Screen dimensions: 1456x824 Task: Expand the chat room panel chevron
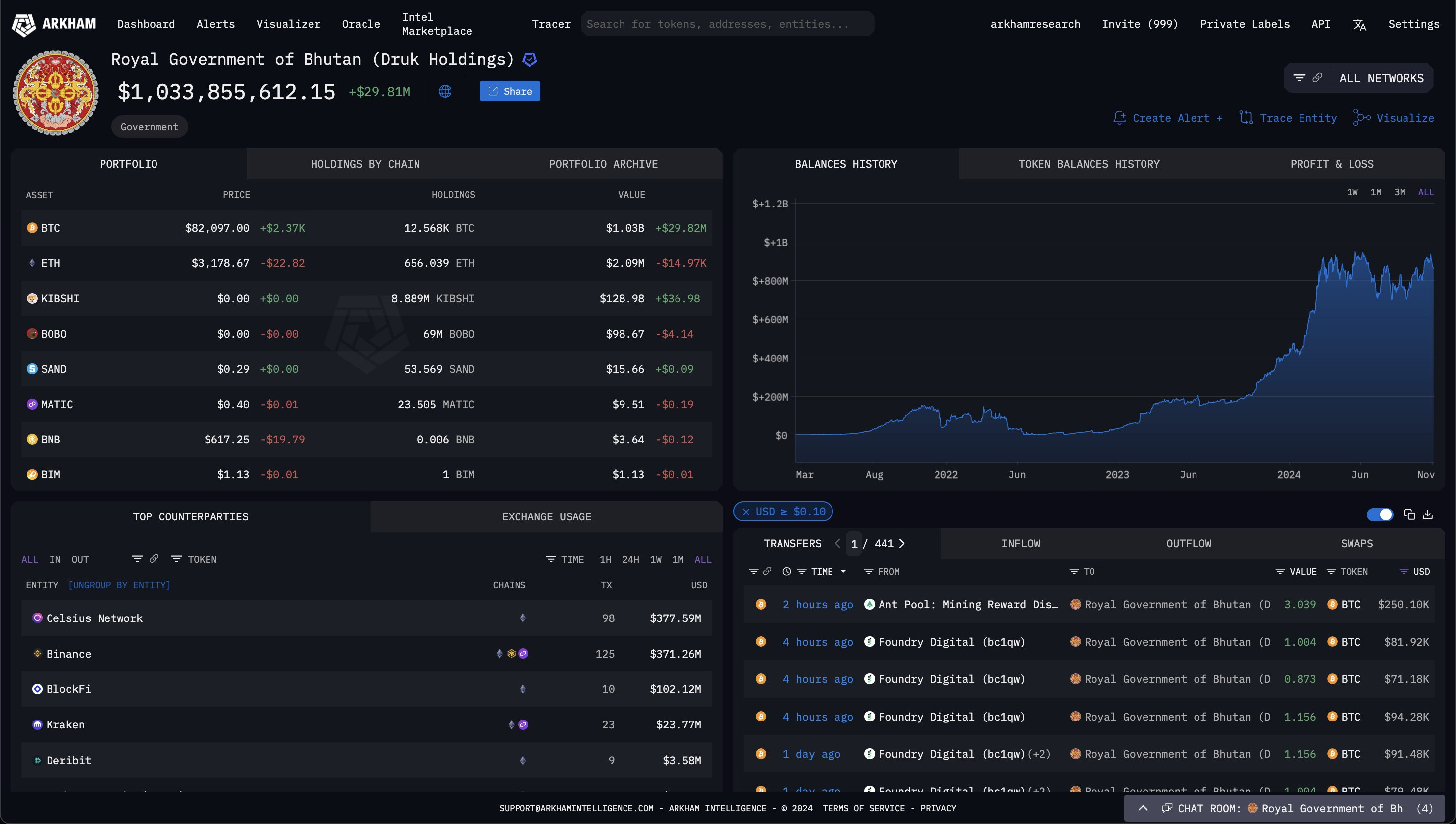[1143, 808]
